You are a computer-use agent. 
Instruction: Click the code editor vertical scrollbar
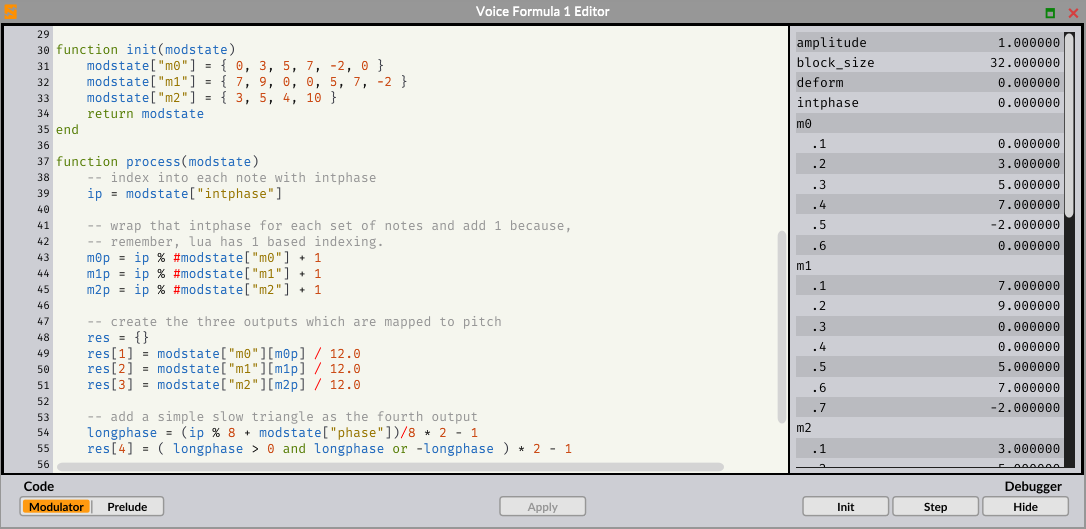coord(782,325)
